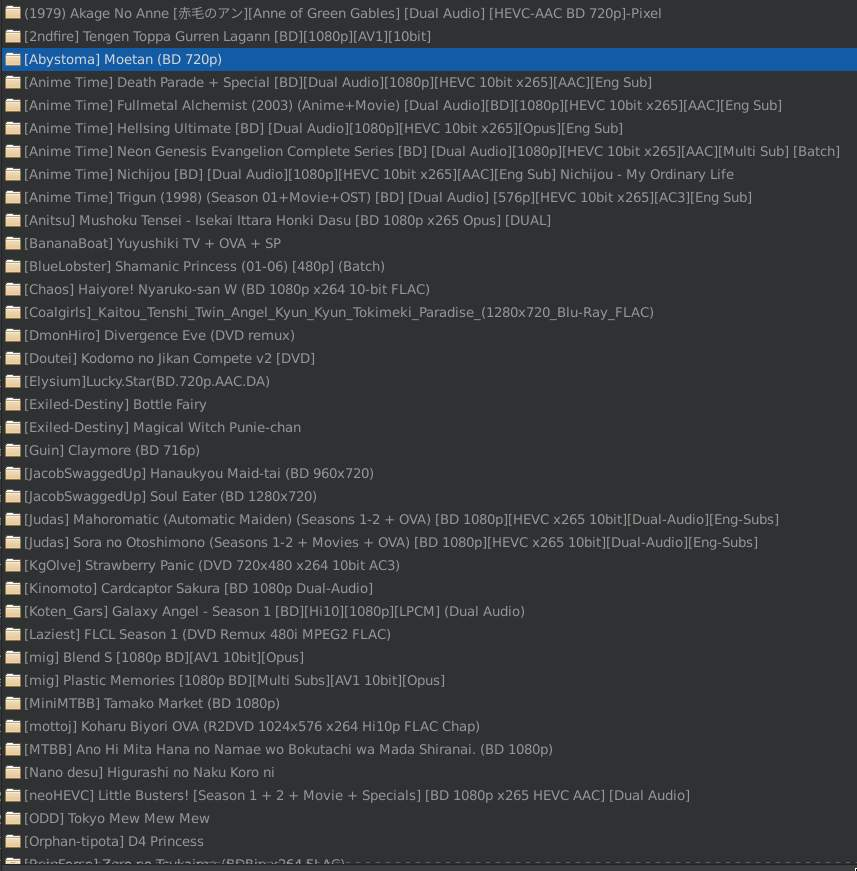Click the Elysium Lucky.Star folder icon
This screenshot has width=857, height=871.
(13, 381)
